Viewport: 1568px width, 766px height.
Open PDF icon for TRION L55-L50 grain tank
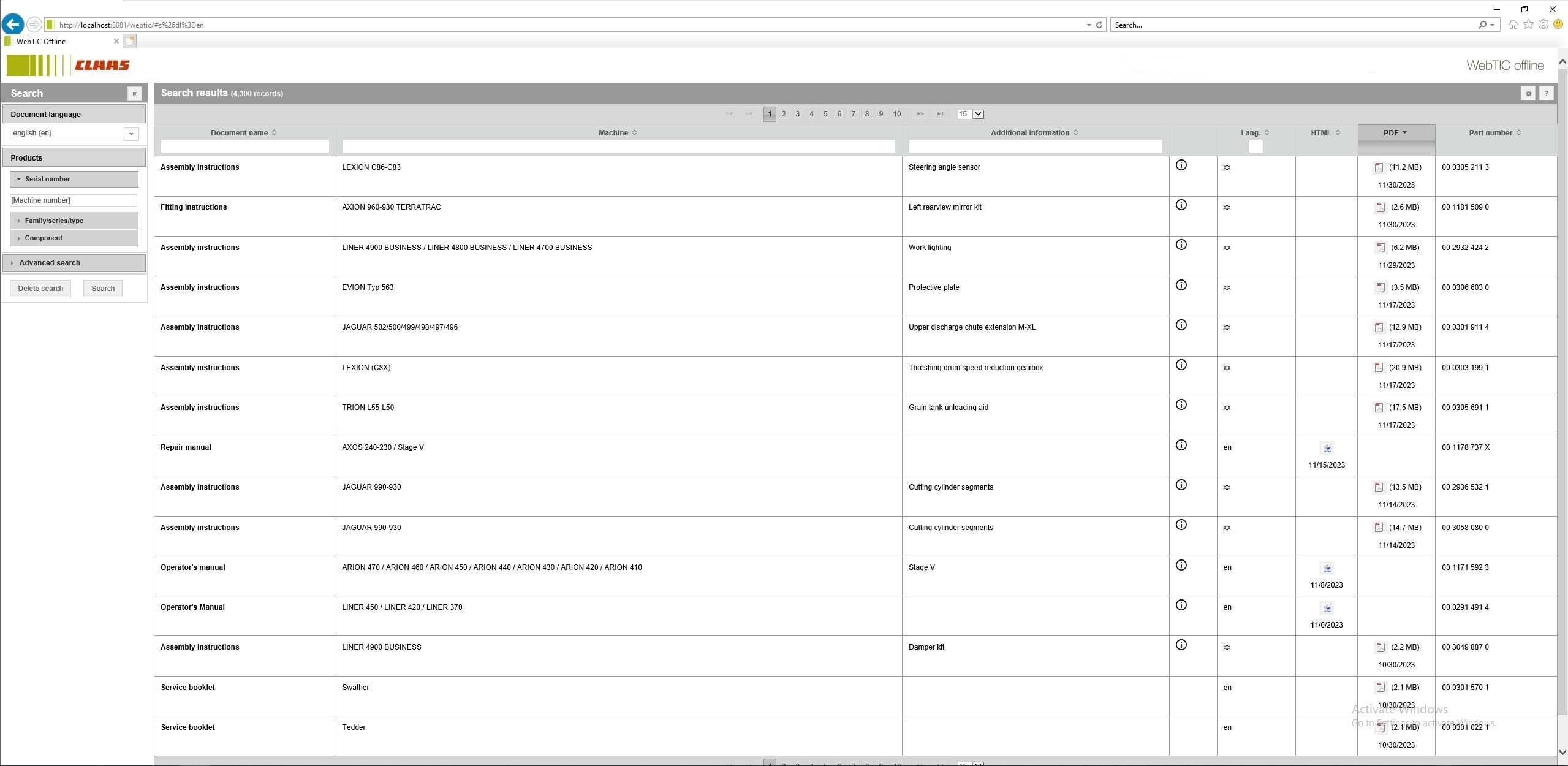(x=1379, y=408)
